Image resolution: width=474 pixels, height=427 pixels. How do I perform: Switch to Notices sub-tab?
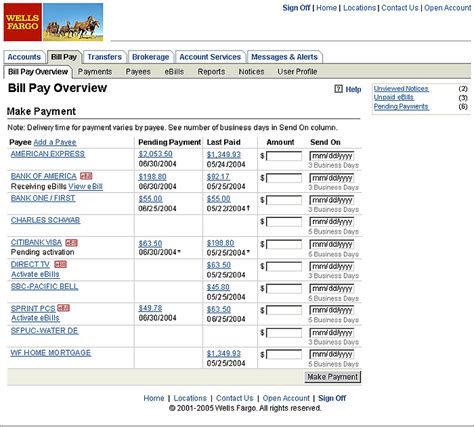point(251,72)
